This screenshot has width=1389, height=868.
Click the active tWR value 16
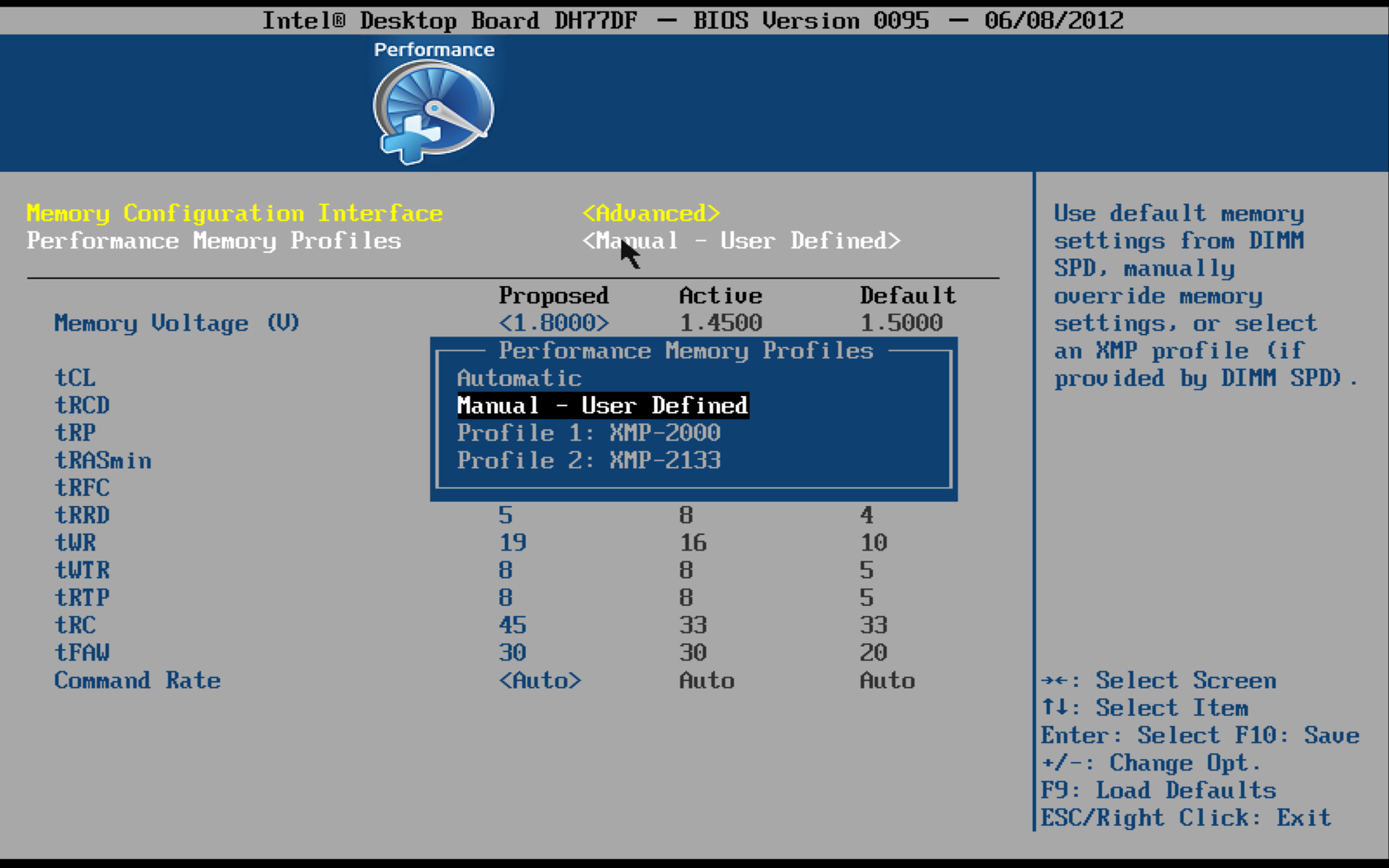click(x=693, y=542)
